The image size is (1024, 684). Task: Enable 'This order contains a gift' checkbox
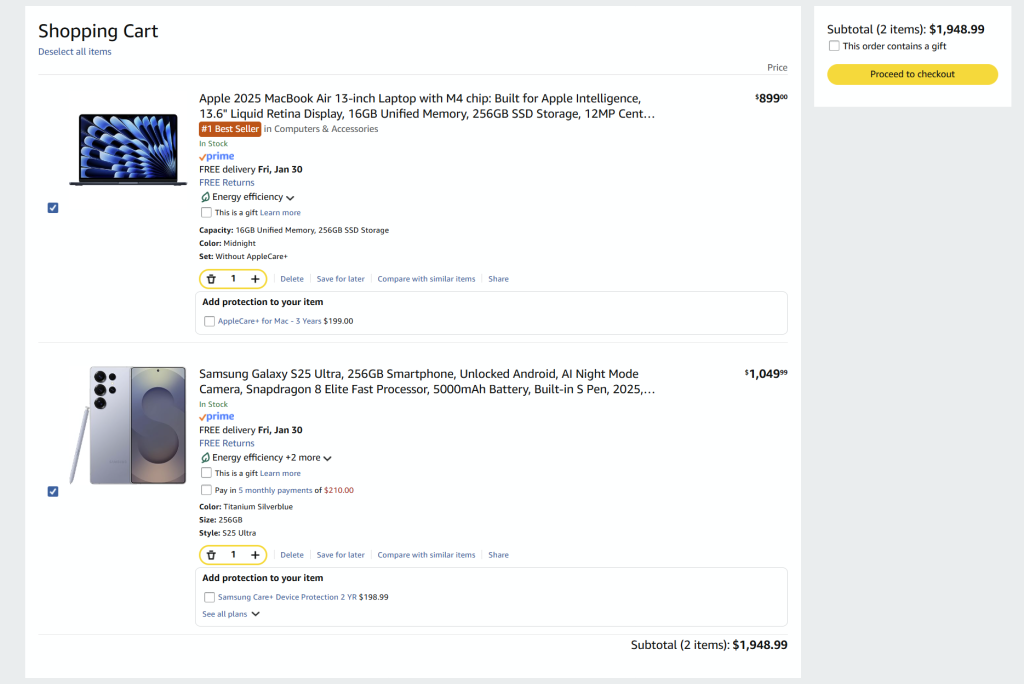click(x=834, y=46)
